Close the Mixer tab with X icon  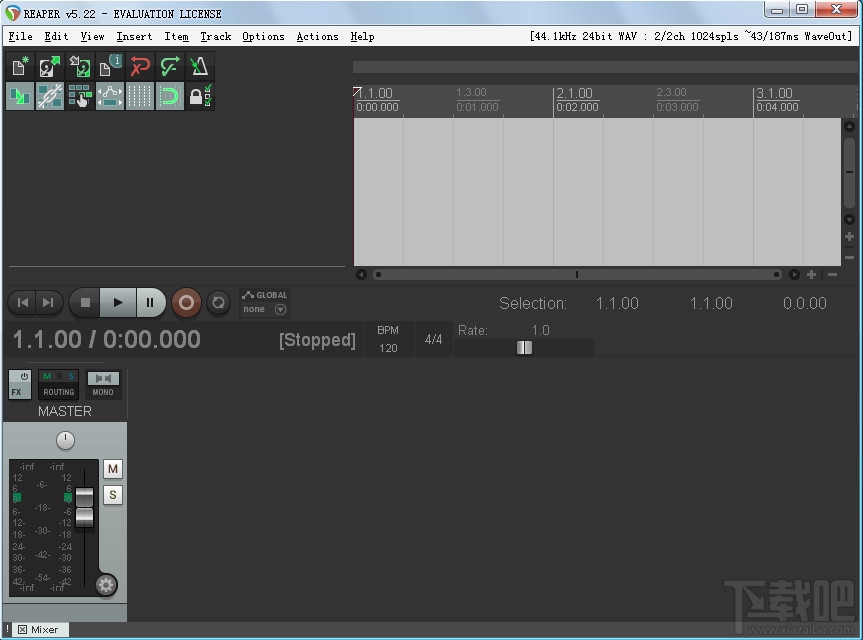(x=22, y=630)
